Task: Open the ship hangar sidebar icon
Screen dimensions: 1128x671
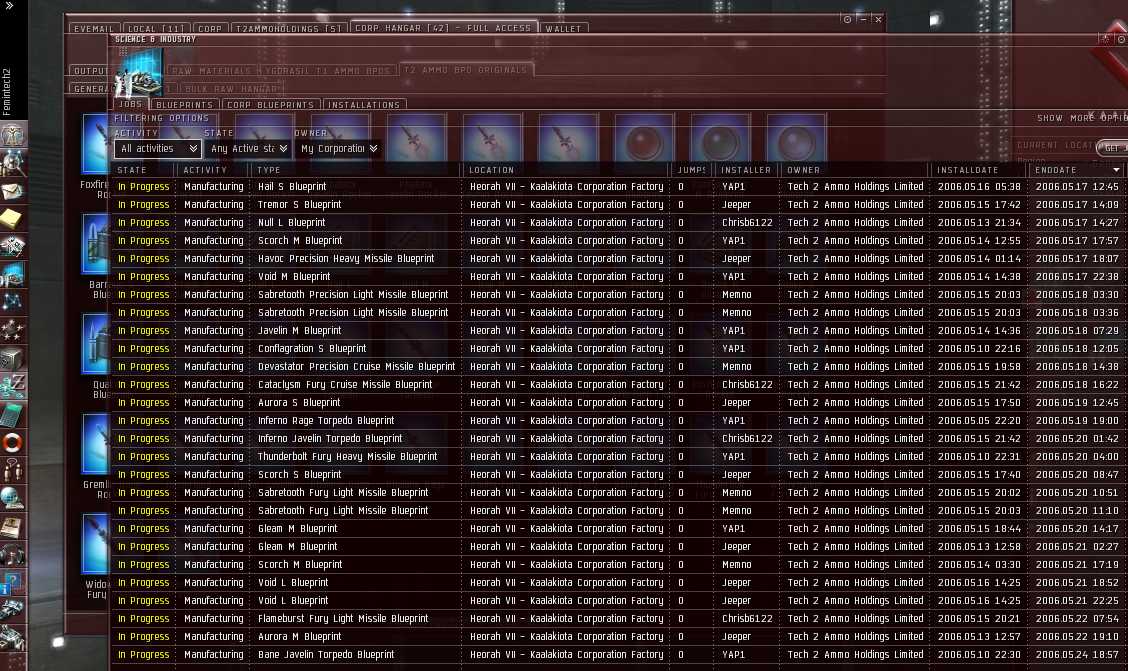Action: click(x=13, y=610)
